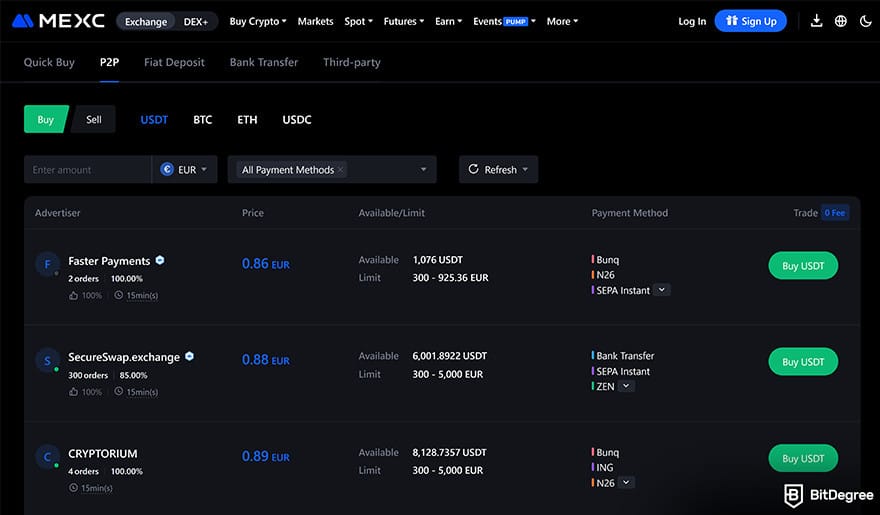This screenshot has width=880, height=515.
Task: Expand CRYPTORIUM payment methods
Action: pos(626,482)
